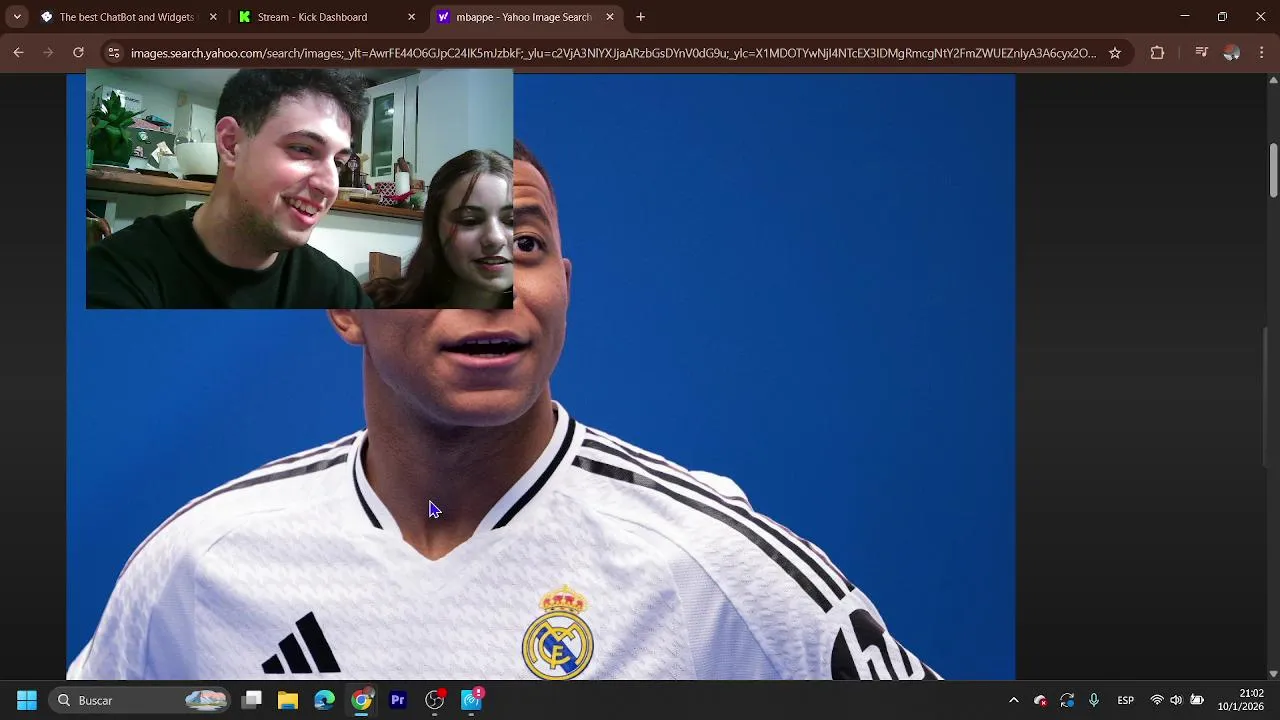The height and width of the screenshot is (720, 1280).
Task: Open OBS Studio from taskbar
Action: pyautogui.click(x=435, y=700)
